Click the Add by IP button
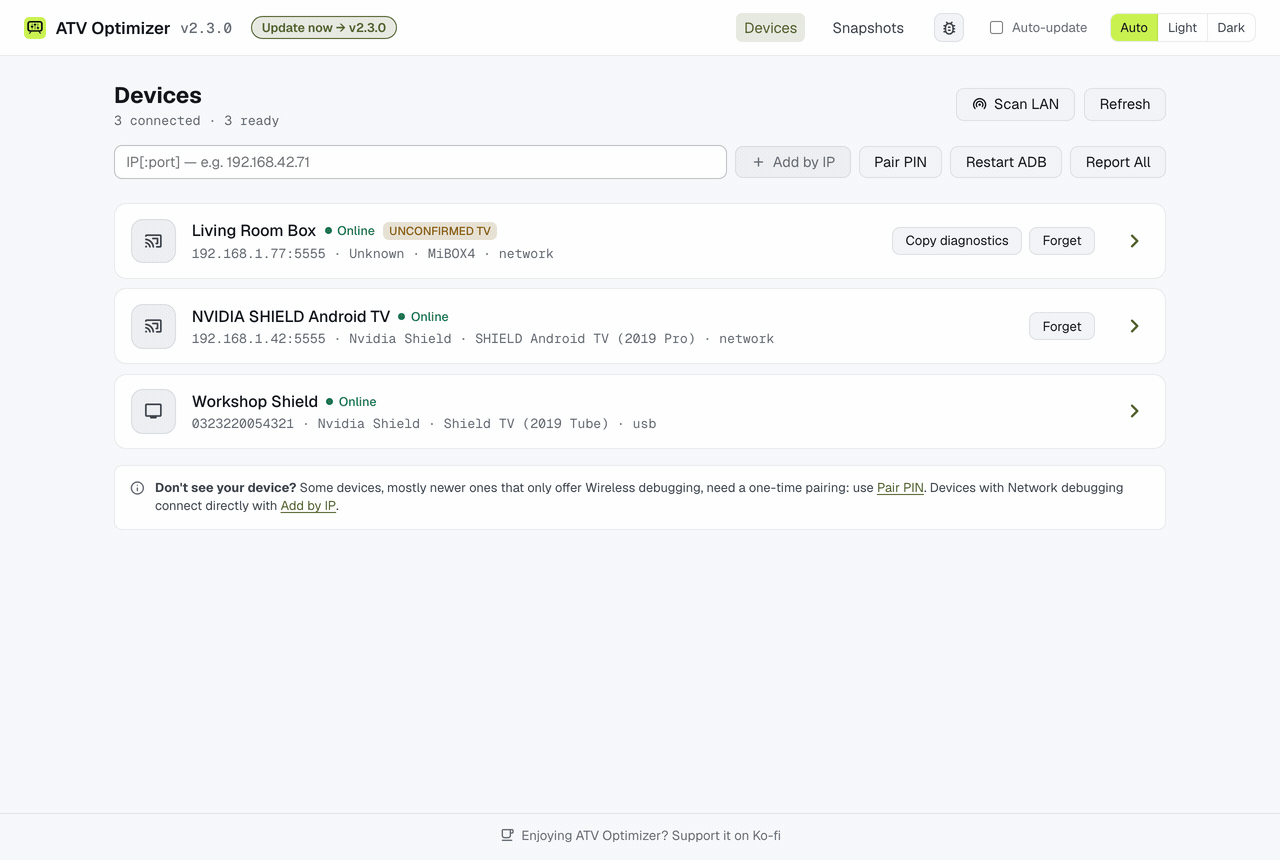 click(793, 162)
